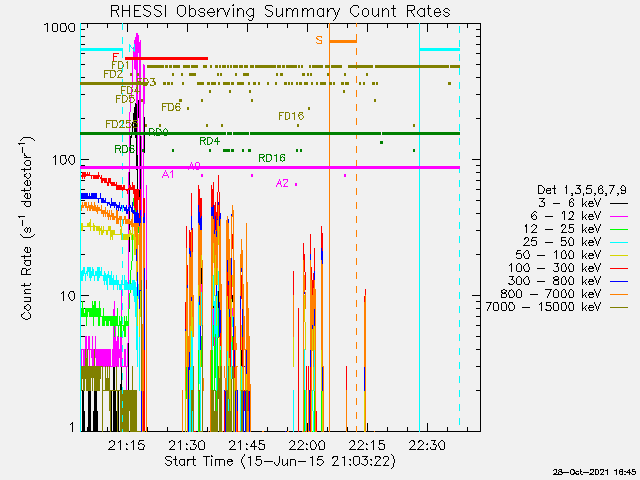Select the 25 - 50 keV legend entry

[x=576, y=242]
